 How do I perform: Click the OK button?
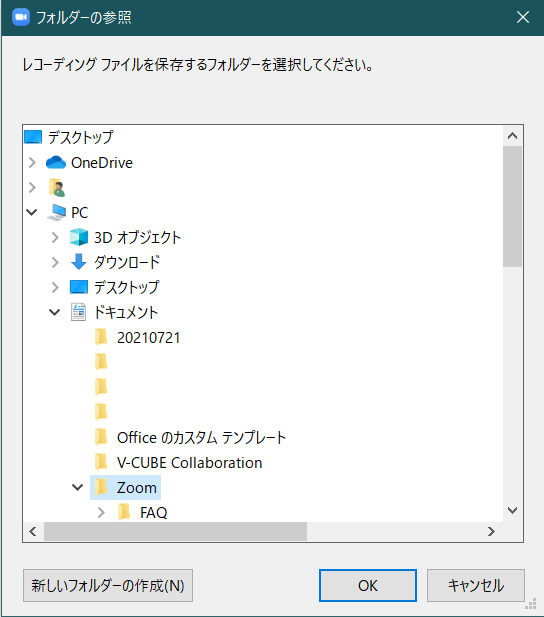tap(368, 586)
